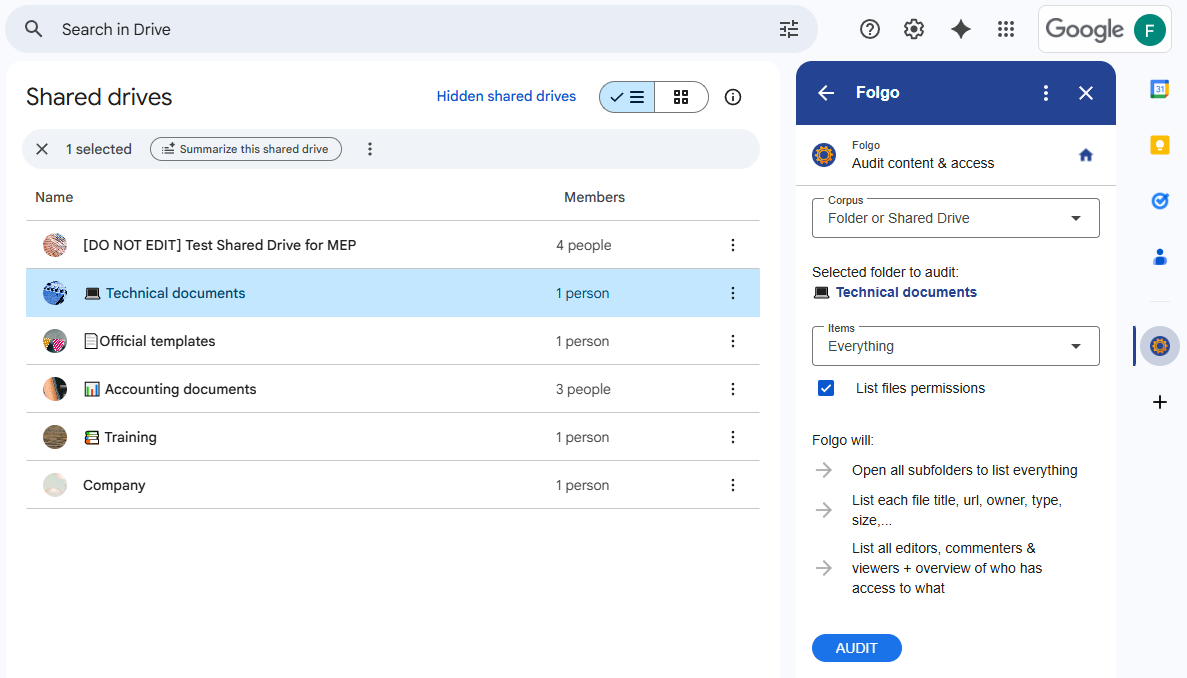Open Folgo panel more options menu

pyautogui.click(x=1045, y=92)
